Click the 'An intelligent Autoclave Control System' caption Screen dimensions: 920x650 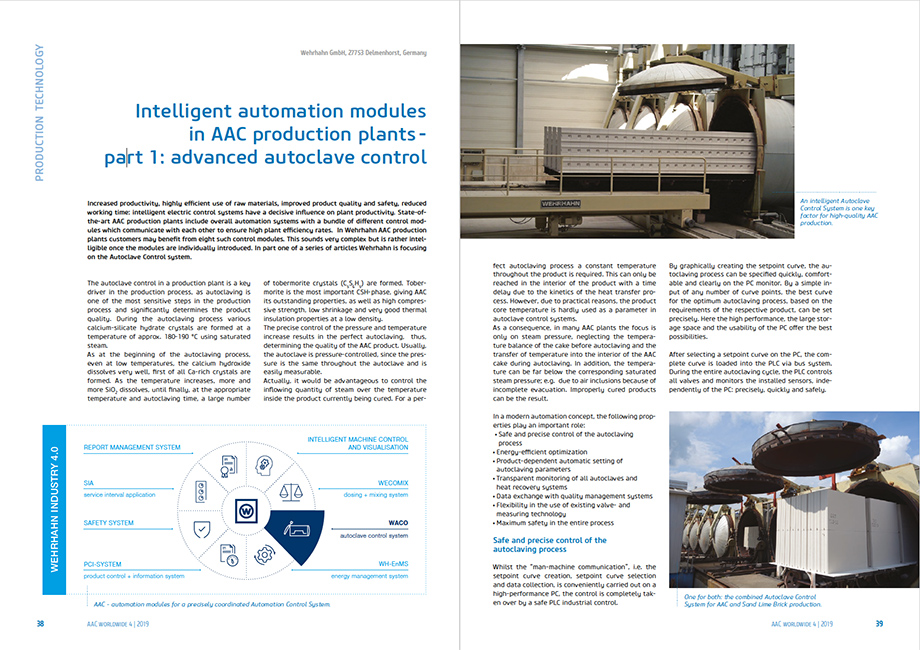pos(838,212)
